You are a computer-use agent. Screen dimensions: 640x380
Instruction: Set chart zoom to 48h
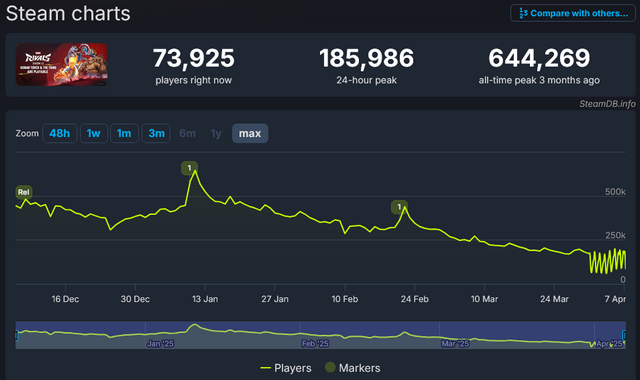(x=60, y=133)
